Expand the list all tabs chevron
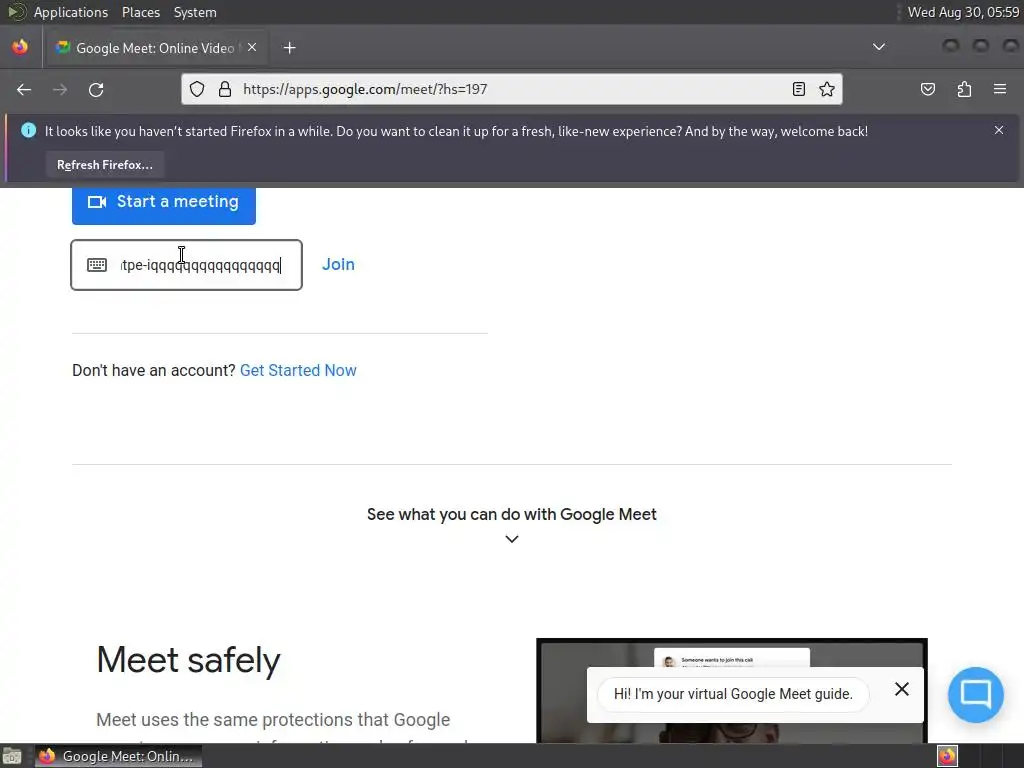This screenshot has height=768, width=1024. tap(879, 47)
